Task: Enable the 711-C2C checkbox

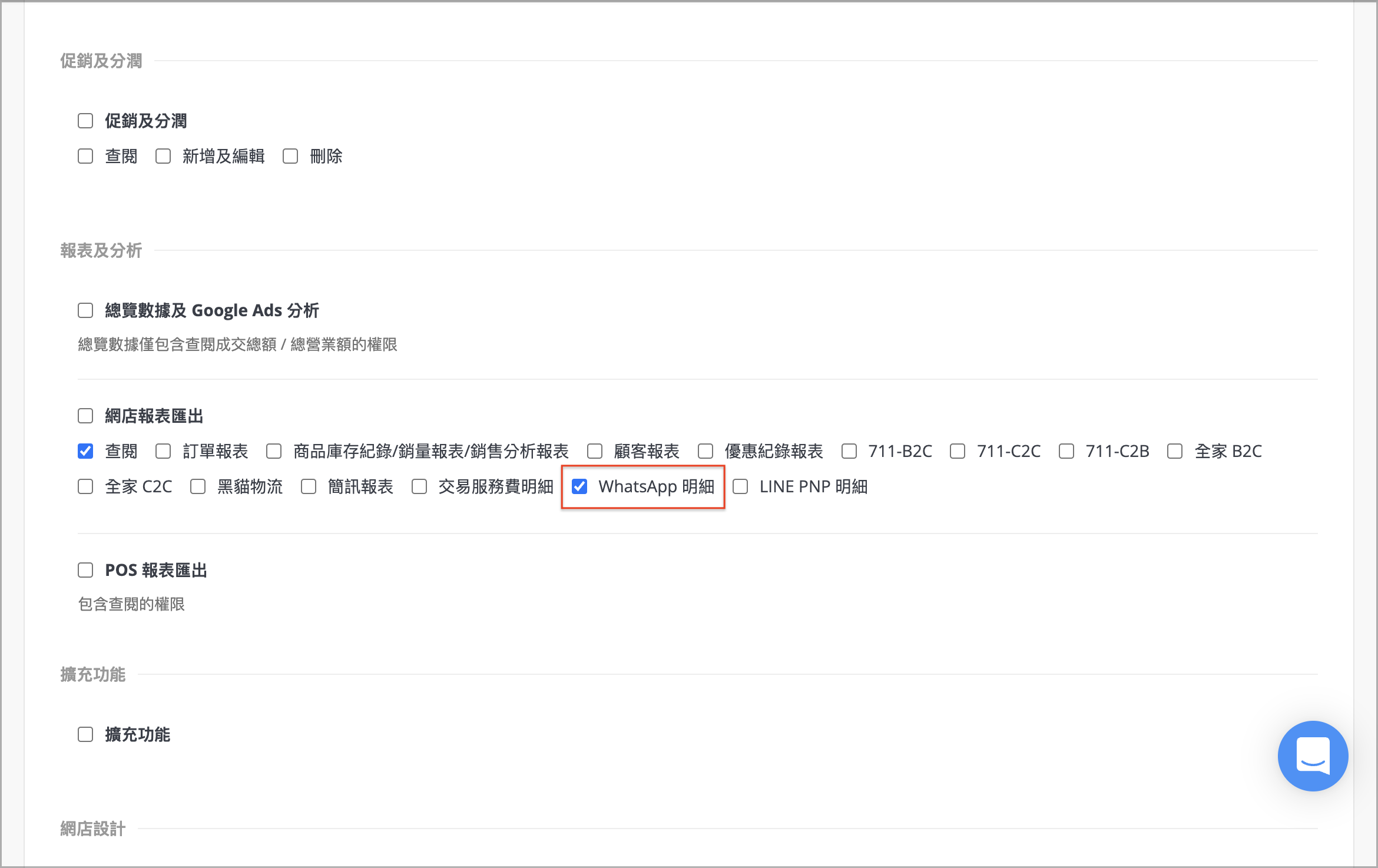Action: point(958,451)
